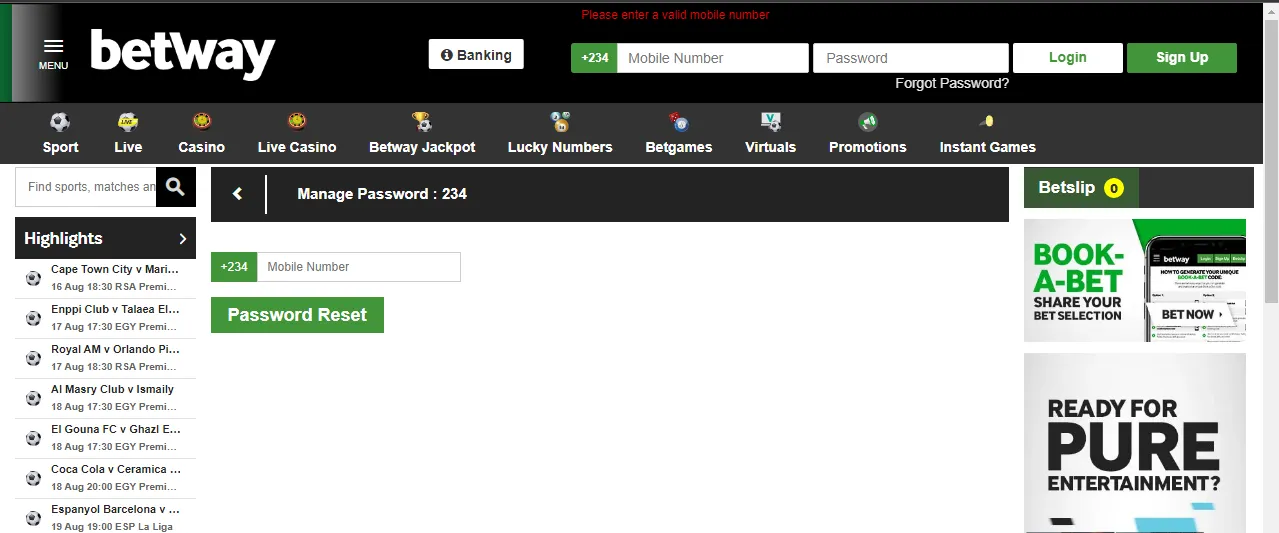Open the Live Casino menu label

pos(297,147)
